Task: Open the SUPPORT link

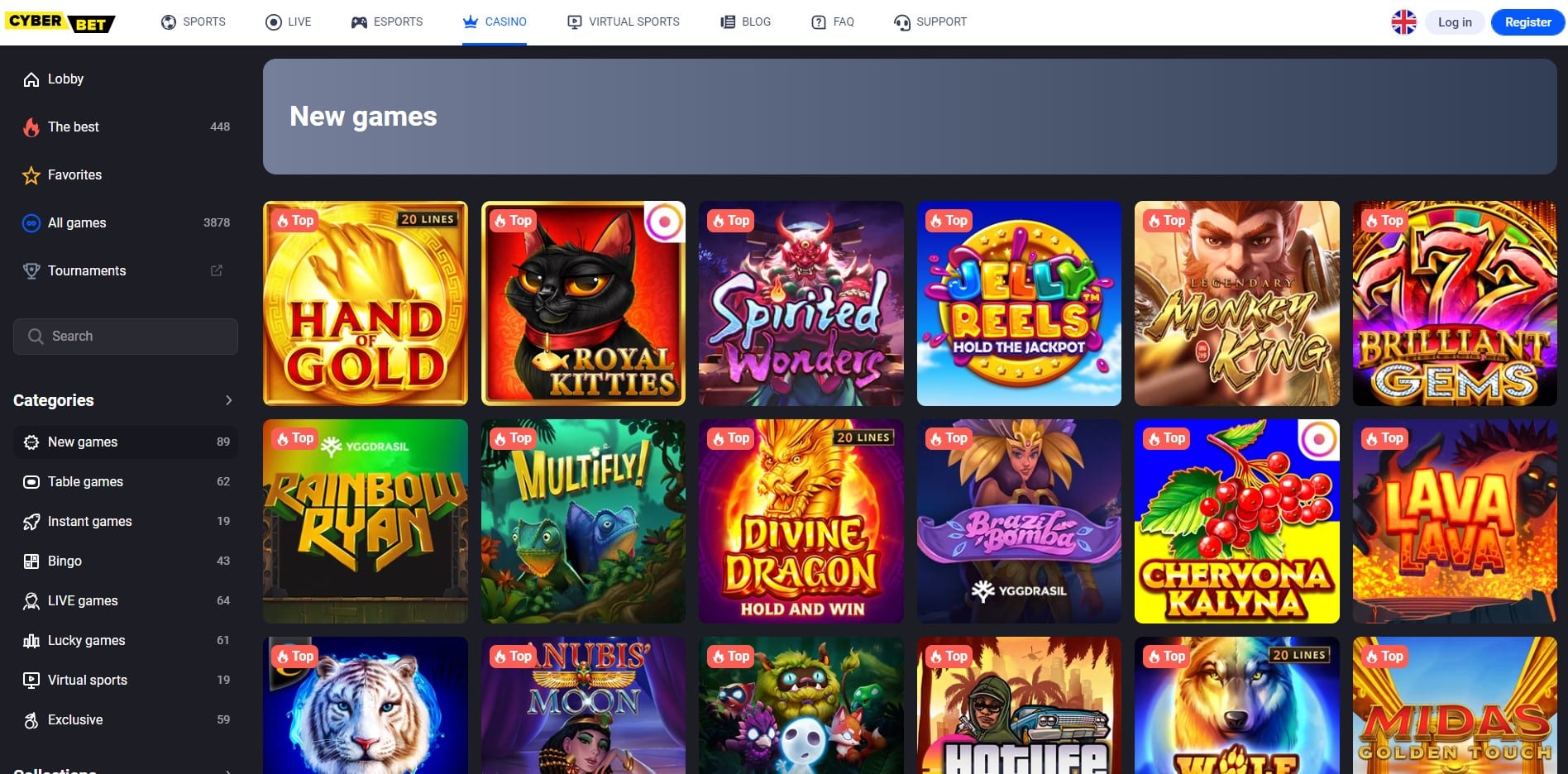Action: 930,22
